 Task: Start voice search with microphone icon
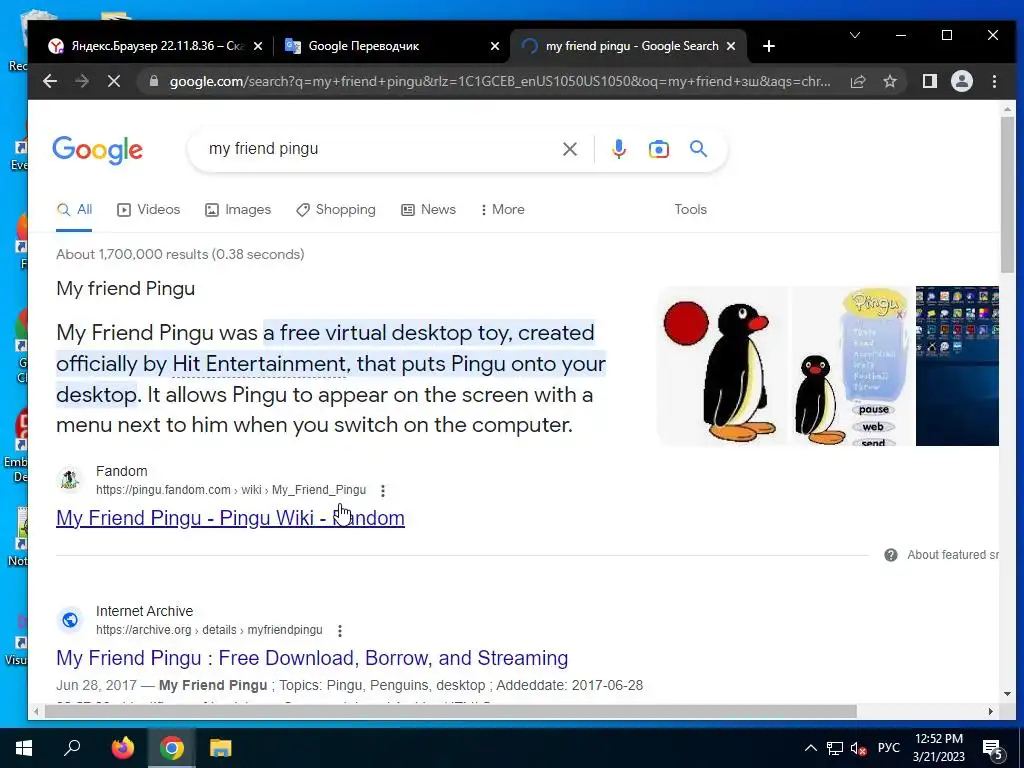618,149
